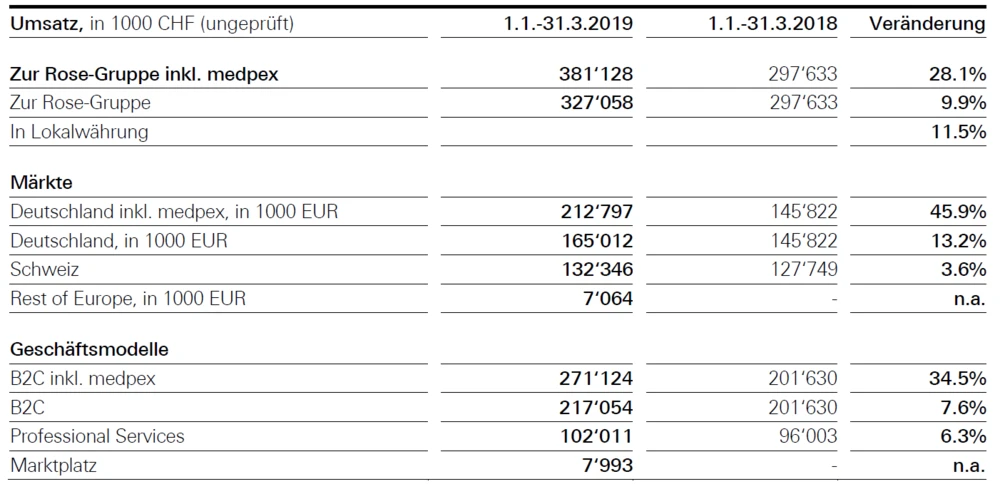This screenshot has width=1000, height=489.
Task: Select the 381'128 revenue value
Action: tap(596, 74)
